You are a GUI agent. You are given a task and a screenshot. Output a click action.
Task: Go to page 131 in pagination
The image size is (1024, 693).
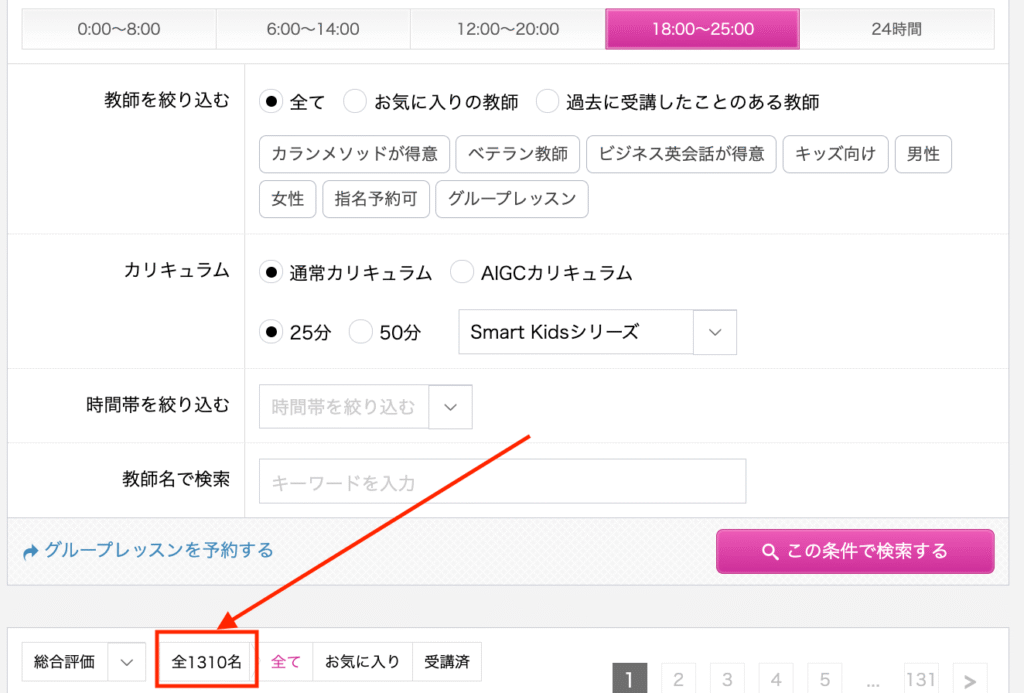[921, 680]
